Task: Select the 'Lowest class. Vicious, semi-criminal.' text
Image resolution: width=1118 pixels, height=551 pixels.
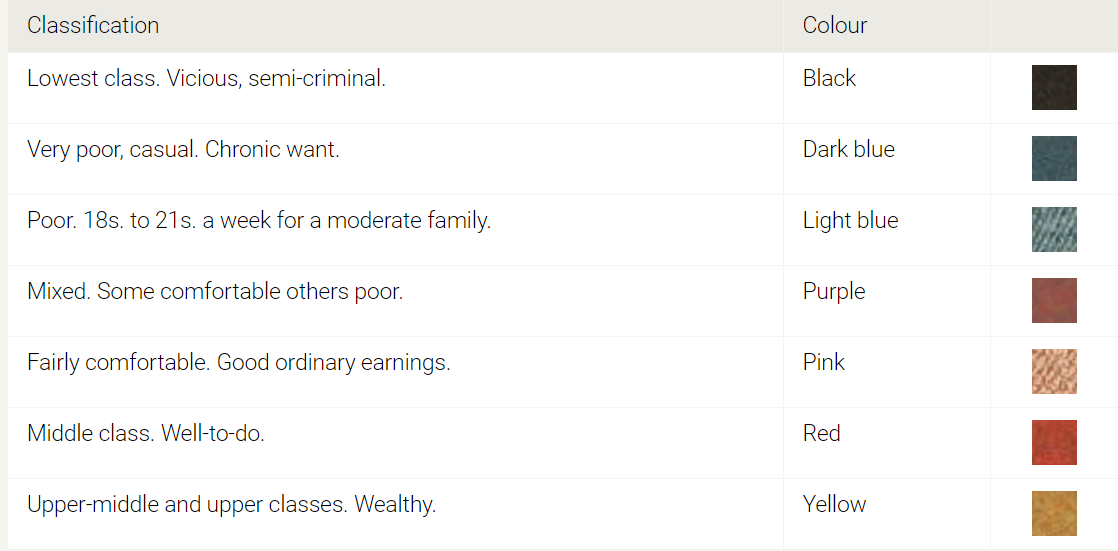Action: (x=206, y=78)
